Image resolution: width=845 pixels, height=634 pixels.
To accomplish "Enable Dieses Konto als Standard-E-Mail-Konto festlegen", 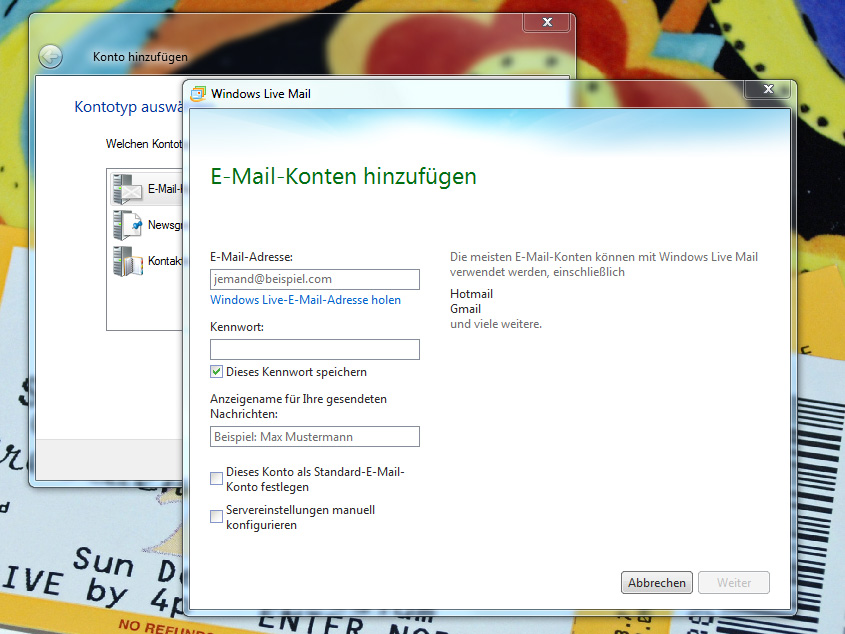I will pyautogui.click(x=216, y=479).
